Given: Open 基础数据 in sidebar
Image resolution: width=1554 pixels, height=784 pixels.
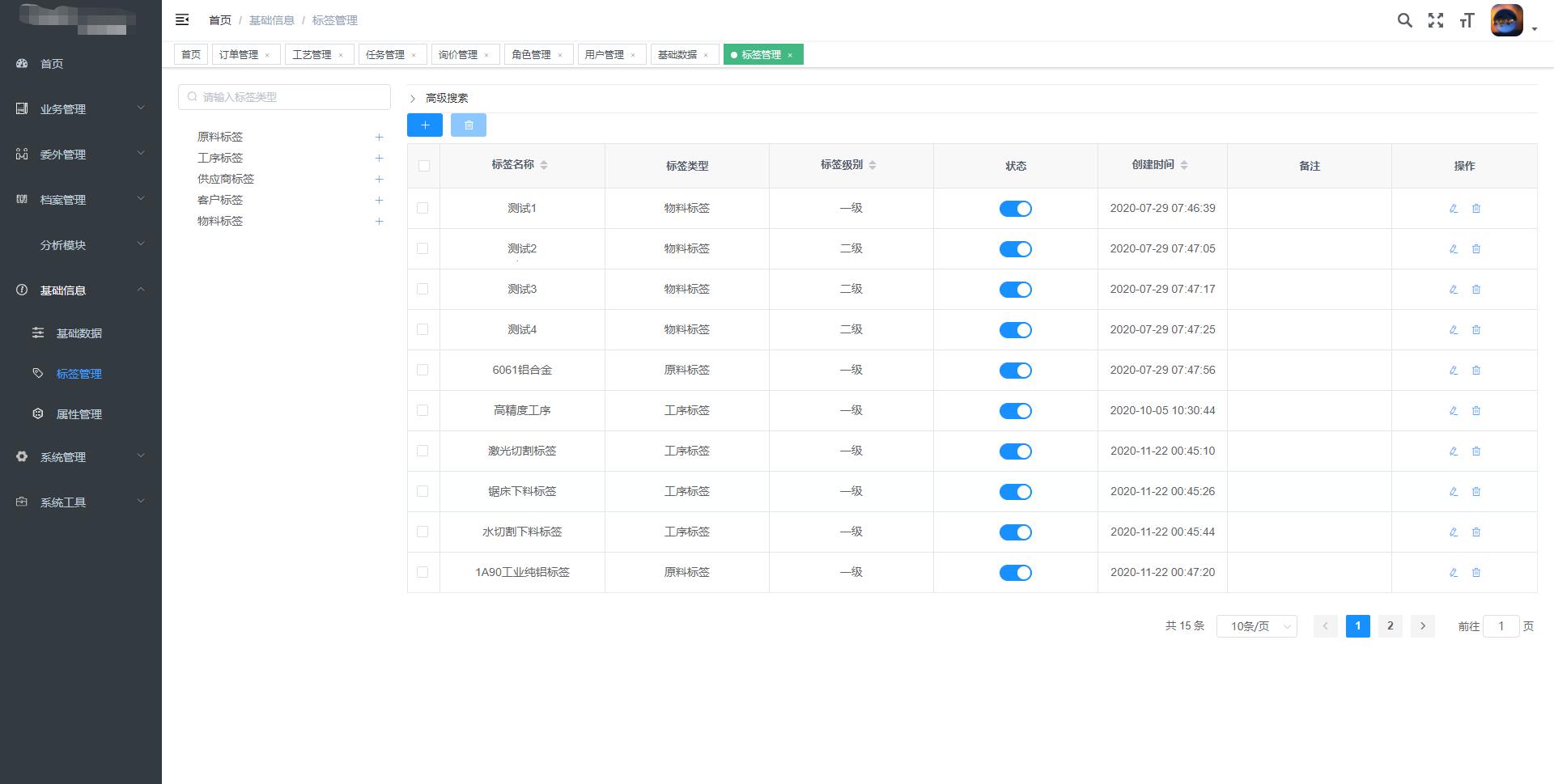Looking at the screenshot, I should click(x=81, y=333).
